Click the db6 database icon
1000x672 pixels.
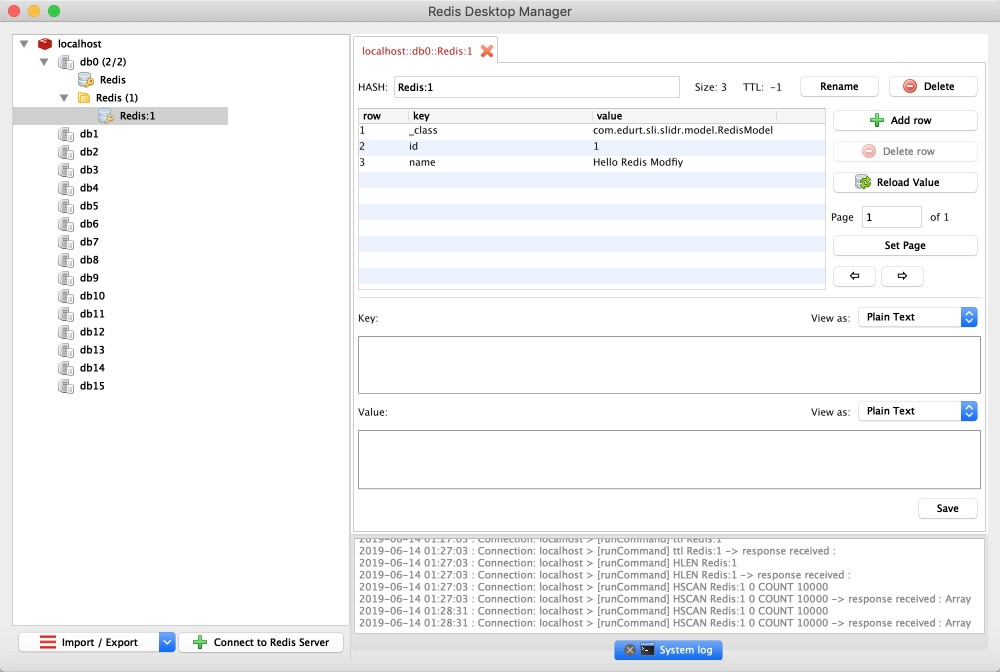[66, 224]
